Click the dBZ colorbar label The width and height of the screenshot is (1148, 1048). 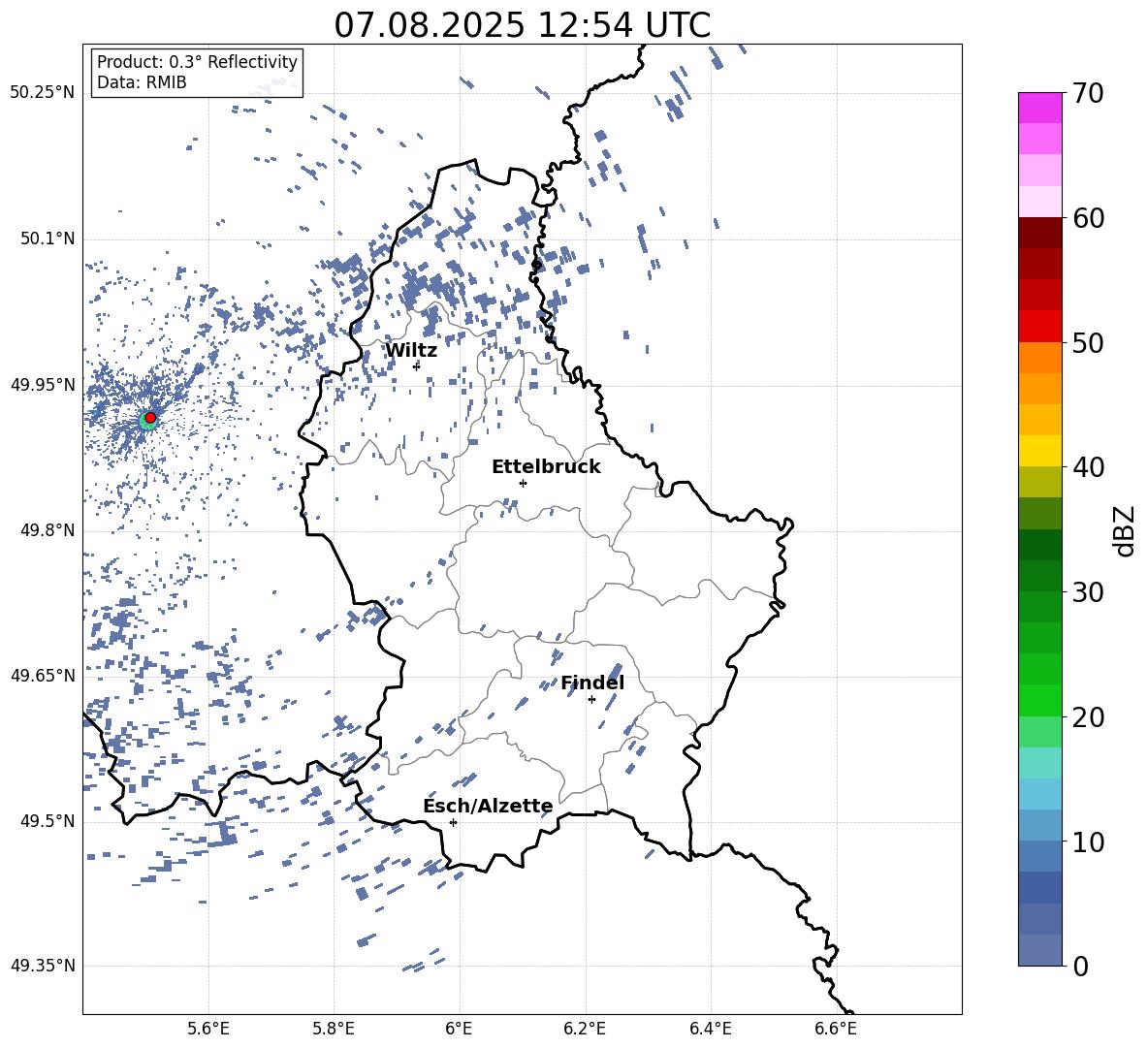(x=1124, y=530)
